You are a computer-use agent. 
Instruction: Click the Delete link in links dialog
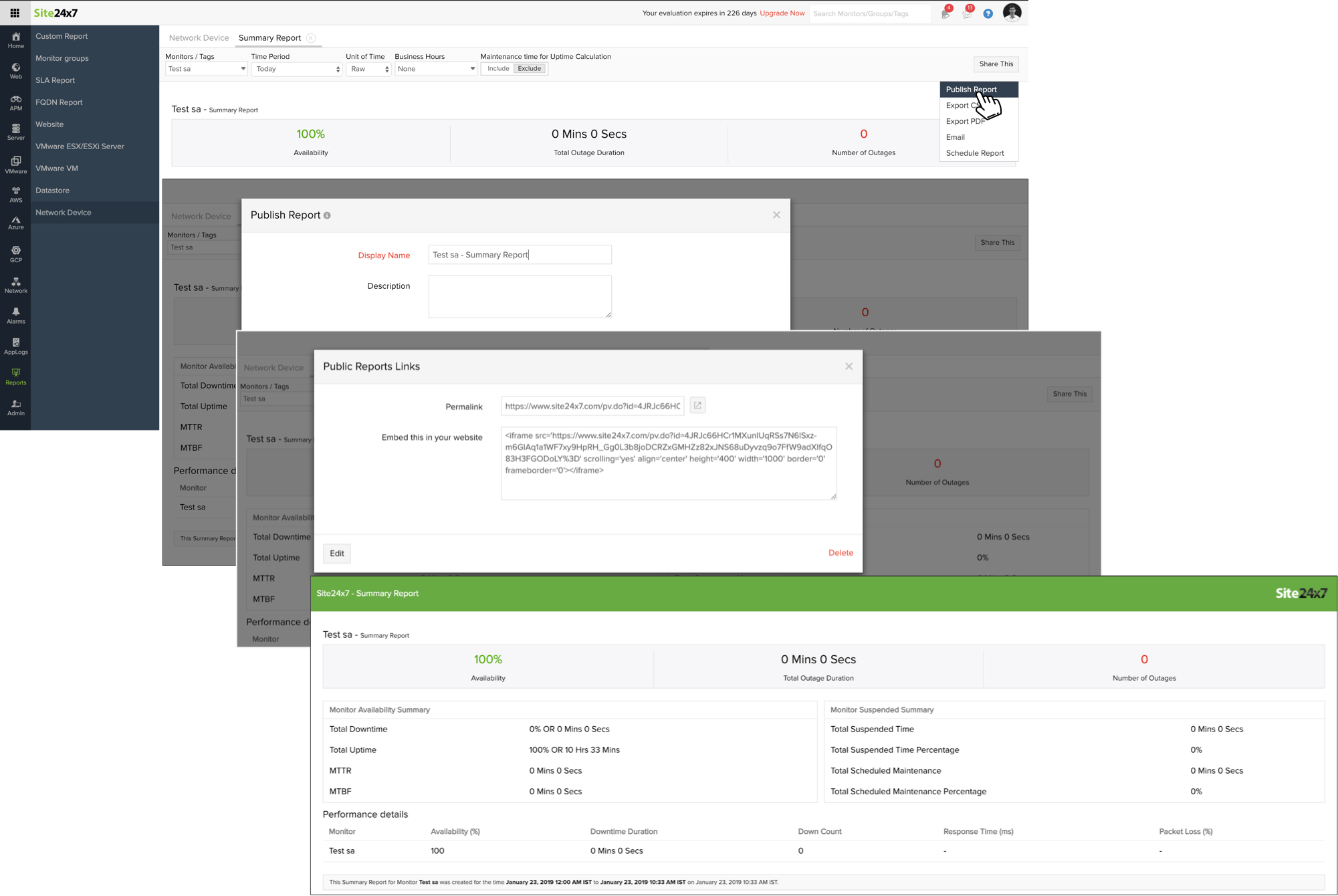(x=841, y=553)
